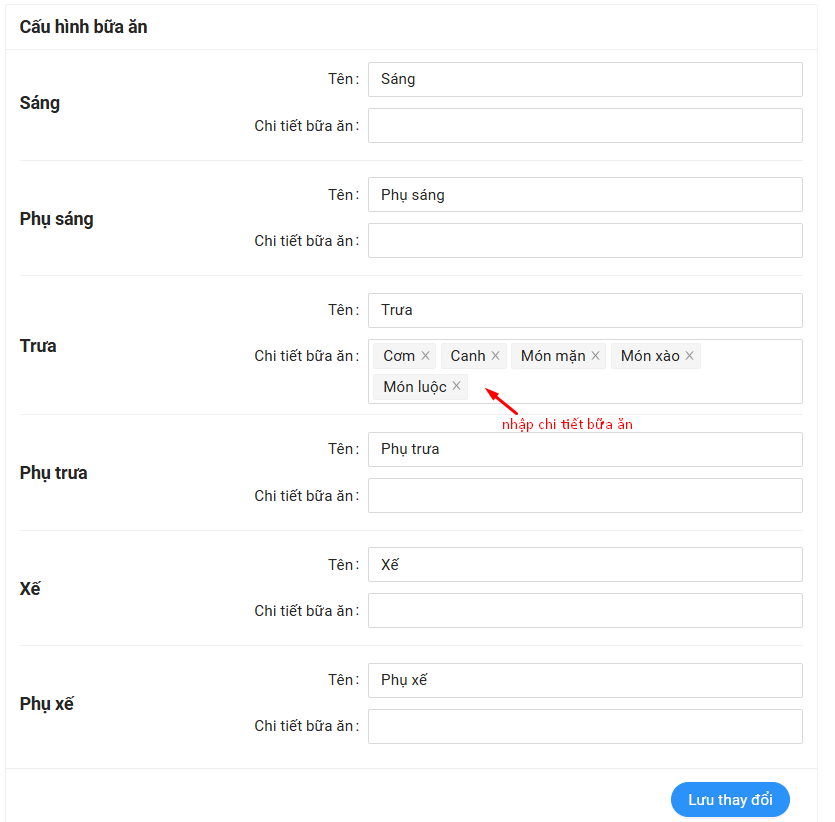Remove the Món xào tag

689,356
